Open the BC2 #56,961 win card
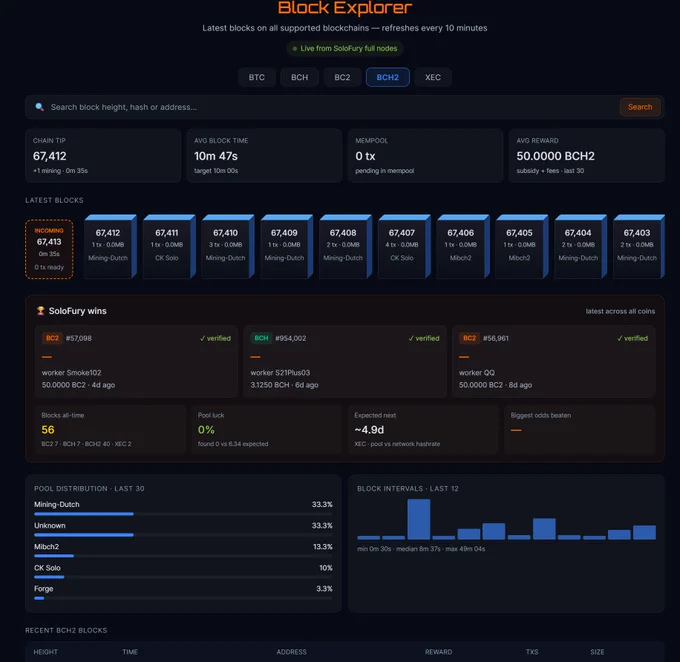The width and height of the screenshot is (680, 662). (x=553, y=361)
